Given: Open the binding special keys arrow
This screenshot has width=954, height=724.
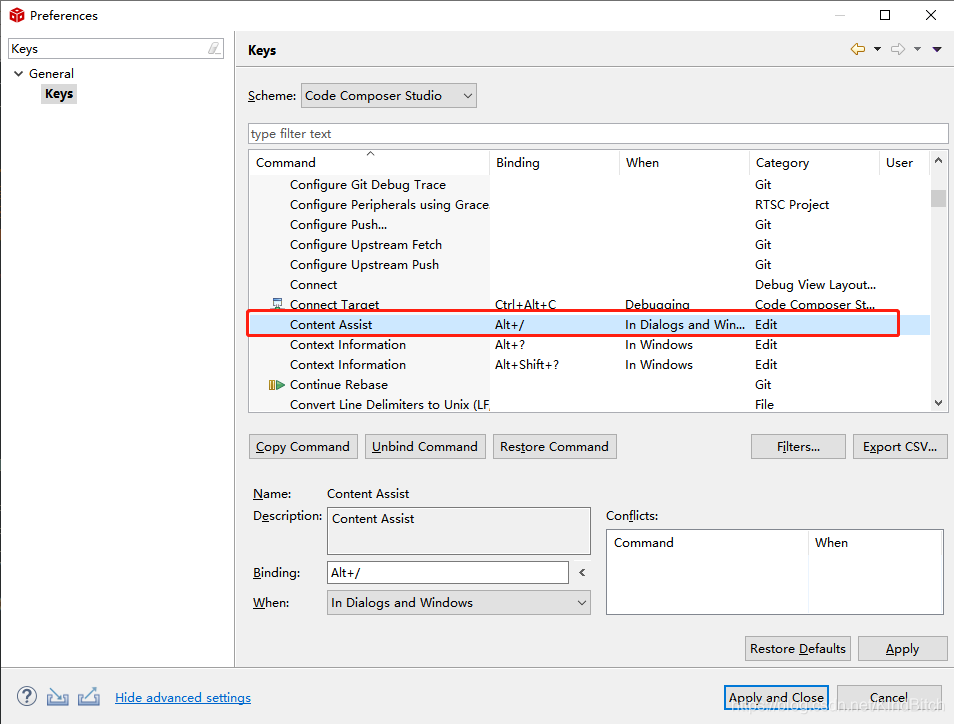Looking at the screenshot, I should 582,573.
